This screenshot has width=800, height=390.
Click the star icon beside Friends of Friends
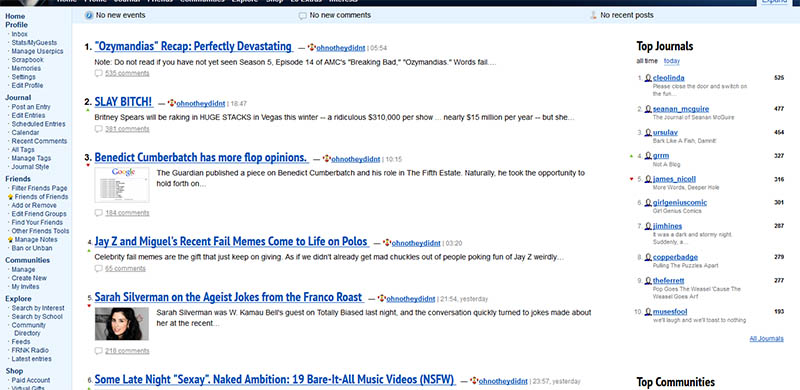[x=10, y=197]
